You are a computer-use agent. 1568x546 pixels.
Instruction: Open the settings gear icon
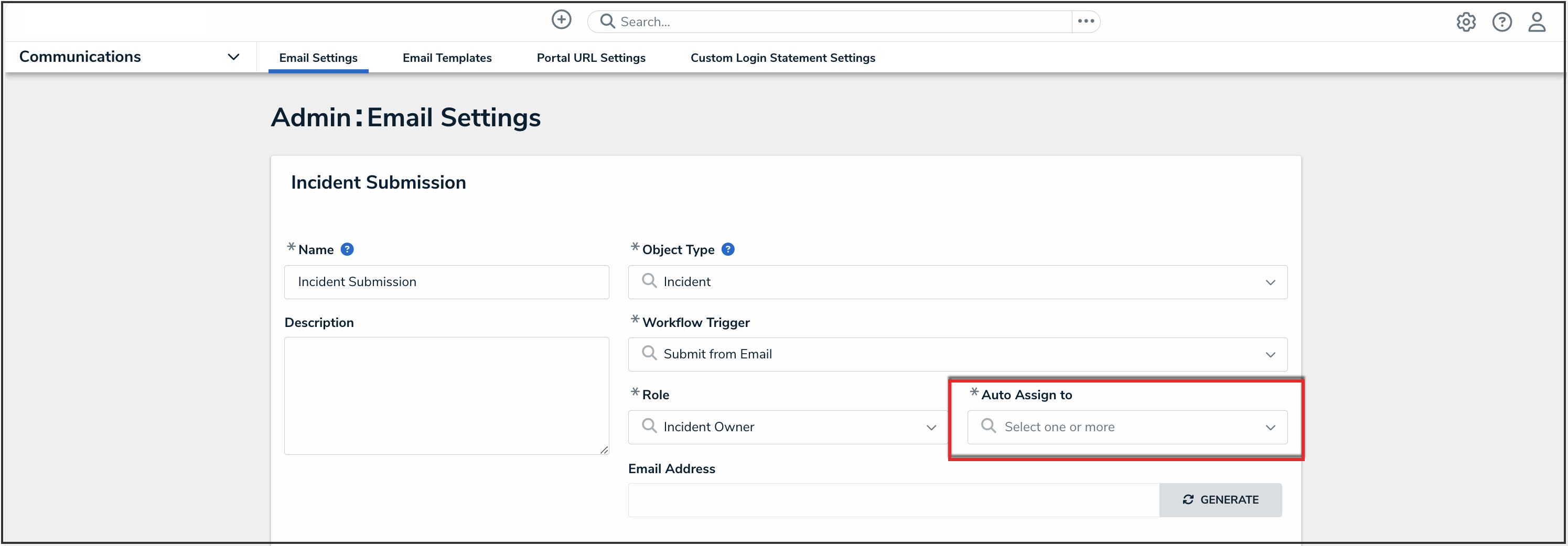click(x=1465, y=22)
